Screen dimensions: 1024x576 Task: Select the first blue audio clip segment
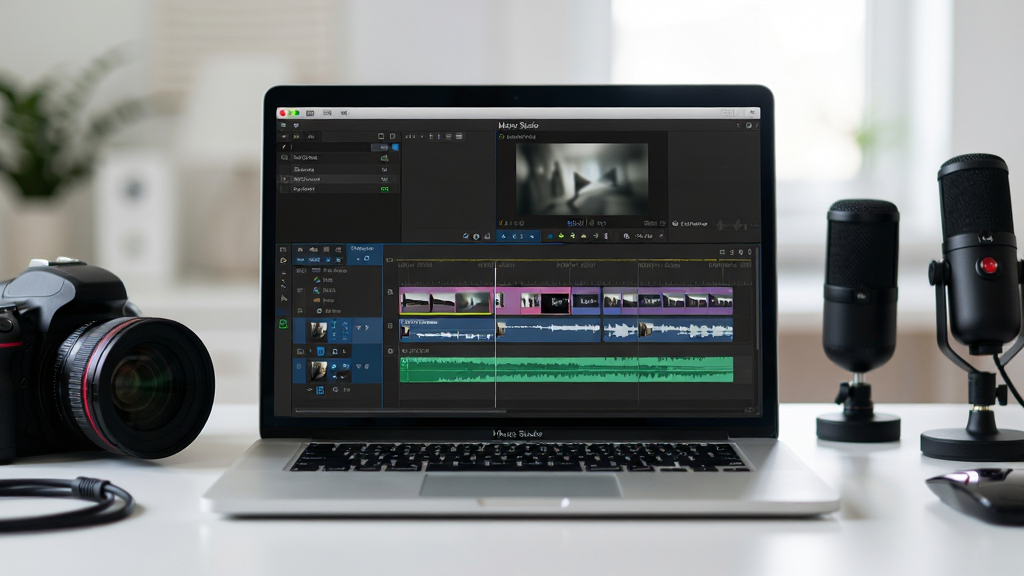click(x=447, y=330)
